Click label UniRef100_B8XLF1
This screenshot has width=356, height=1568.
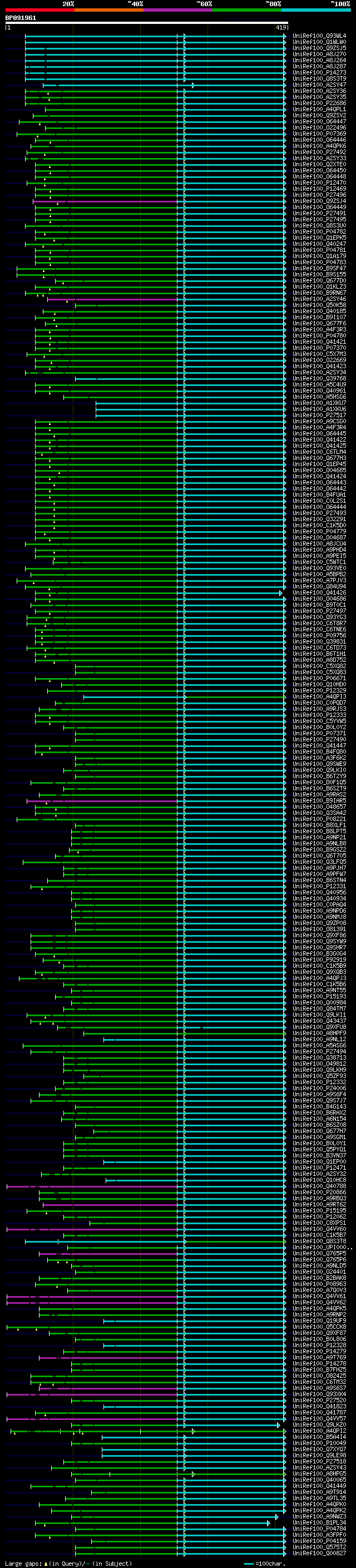[x=319, y=825]
